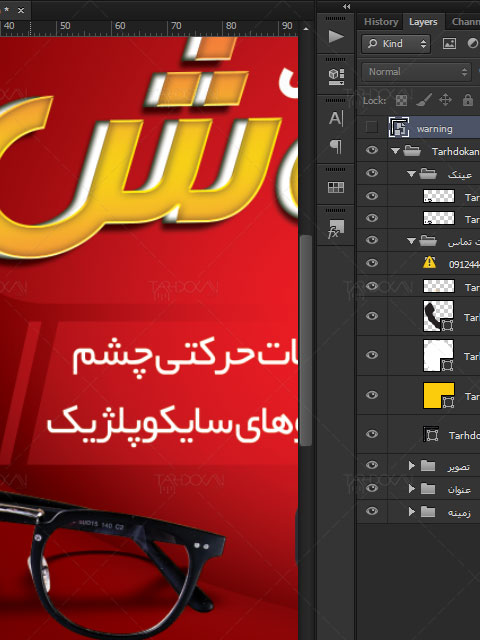The image size is (480, 640).
Task: Close the open document tab
Action: (21, 10)
